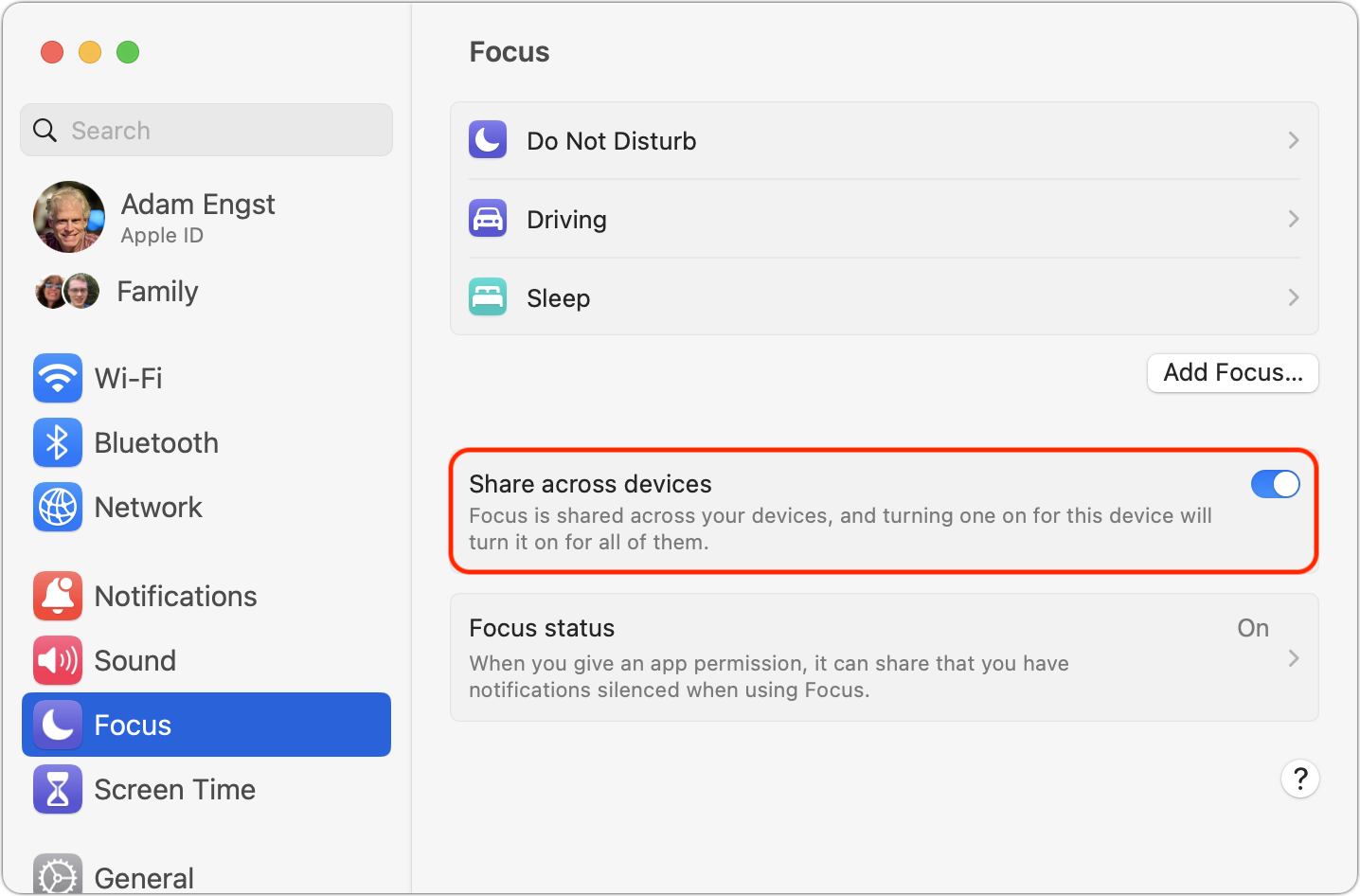
Task: Click the Search field
Action: pyautogui.click(x=206, y=130)
